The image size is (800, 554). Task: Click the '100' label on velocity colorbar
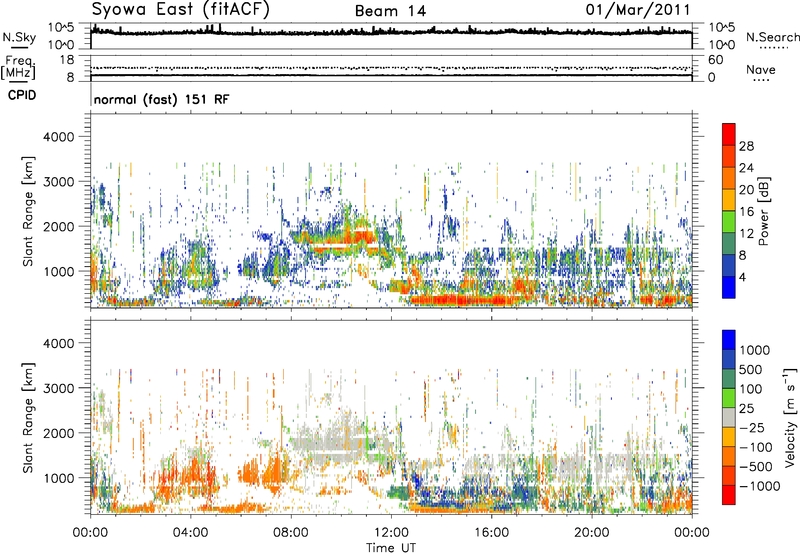click(751, 389)
